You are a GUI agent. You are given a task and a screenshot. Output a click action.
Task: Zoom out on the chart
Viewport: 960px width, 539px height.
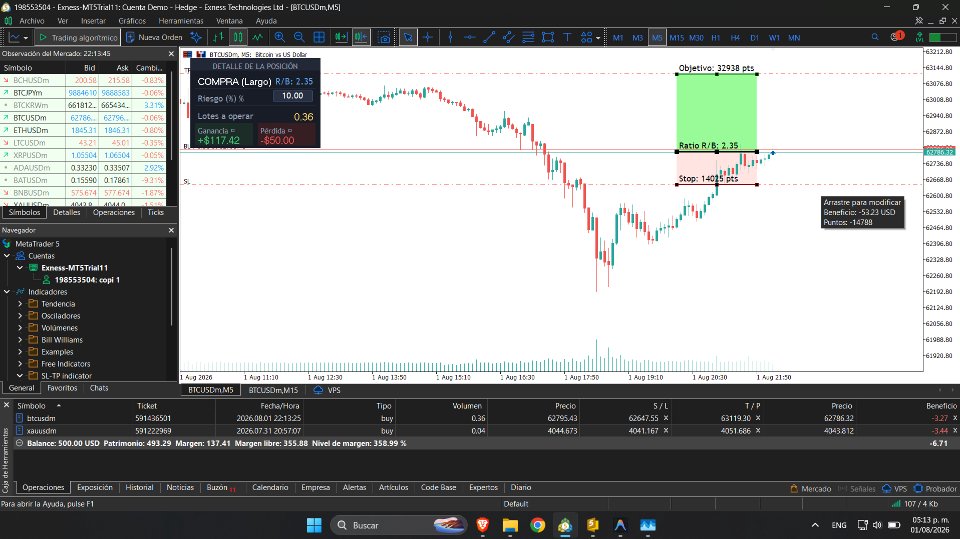pos(299,37)
